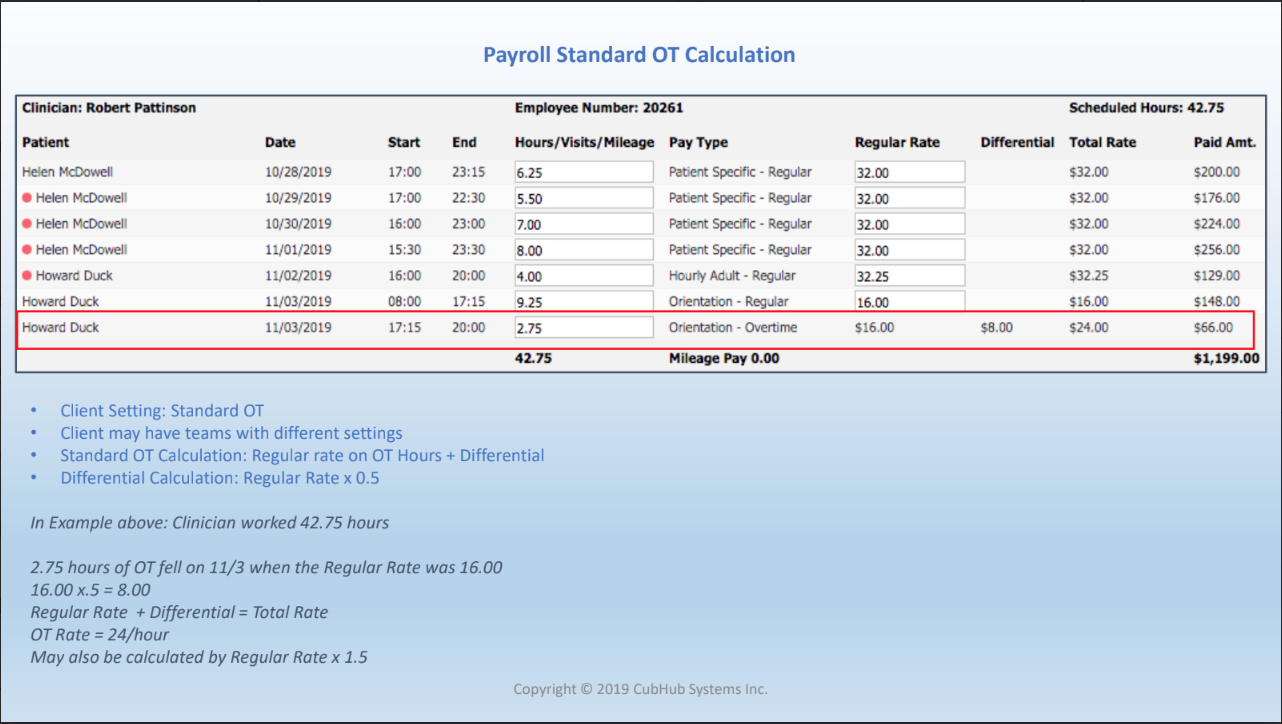
Task: Select Helen McDowell on 10/28/2019 row
Action: click(x=67, y=172)
